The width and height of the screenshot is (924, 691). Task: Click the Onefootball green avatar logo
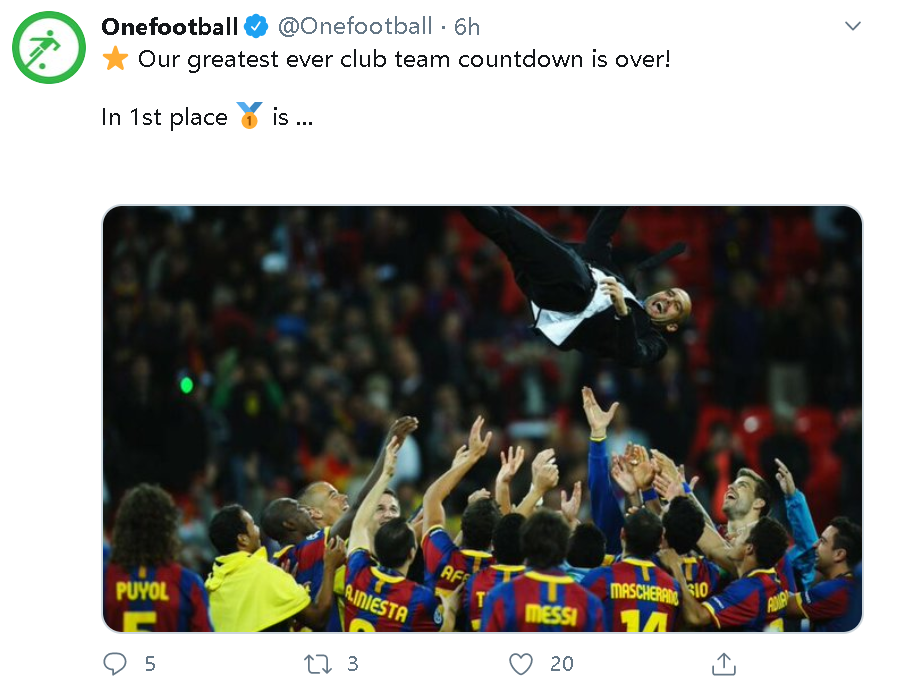point(49,47)
